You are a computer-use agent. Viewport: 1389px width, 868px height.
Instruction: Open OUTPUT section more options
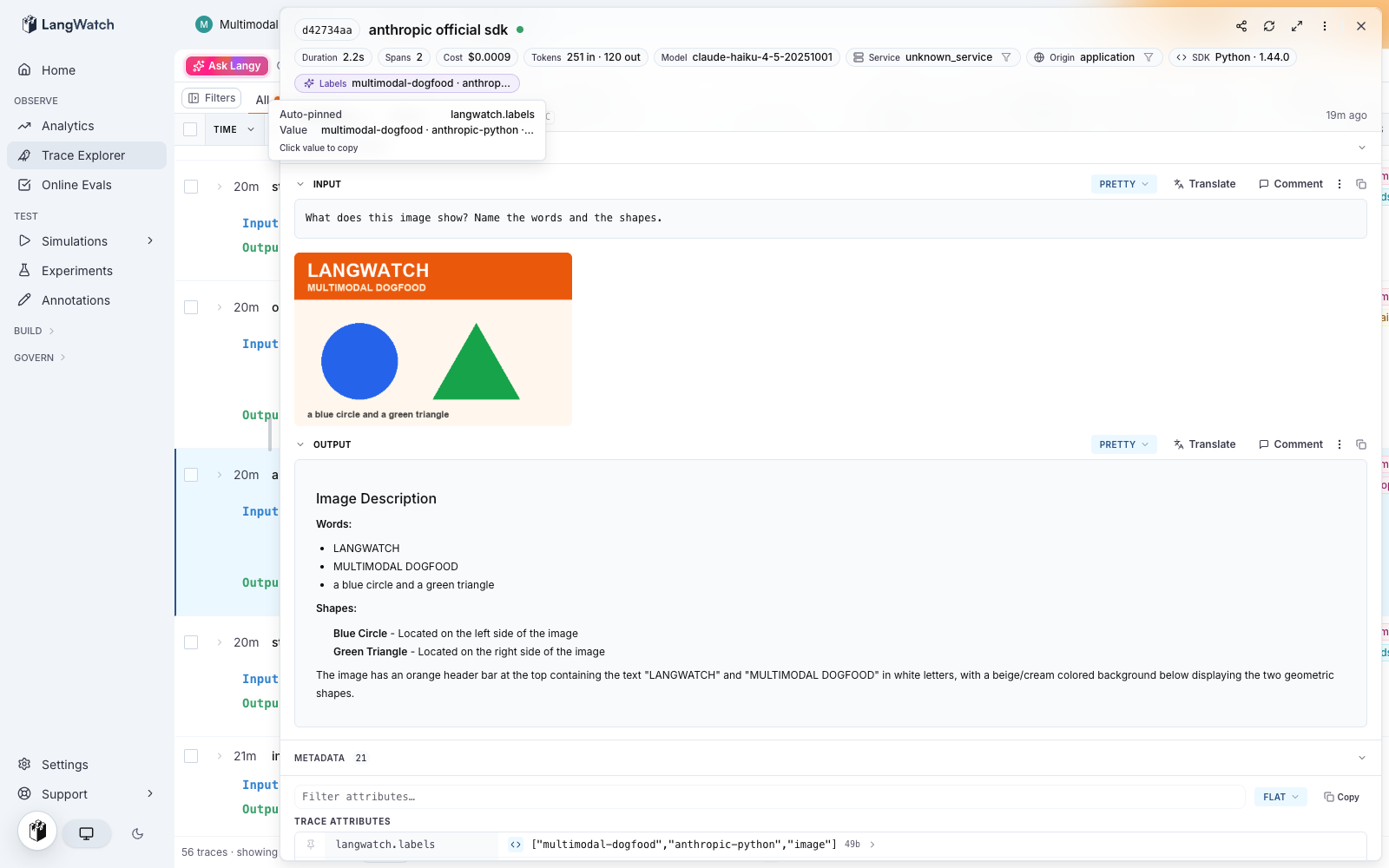(x=1340, y=444)
